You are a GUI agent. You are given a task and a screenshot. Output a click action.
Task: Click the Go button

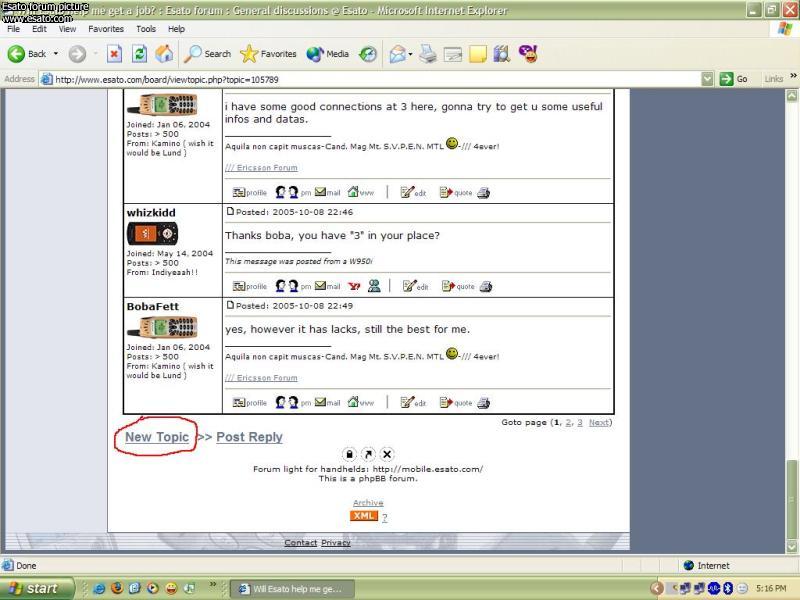734,79
